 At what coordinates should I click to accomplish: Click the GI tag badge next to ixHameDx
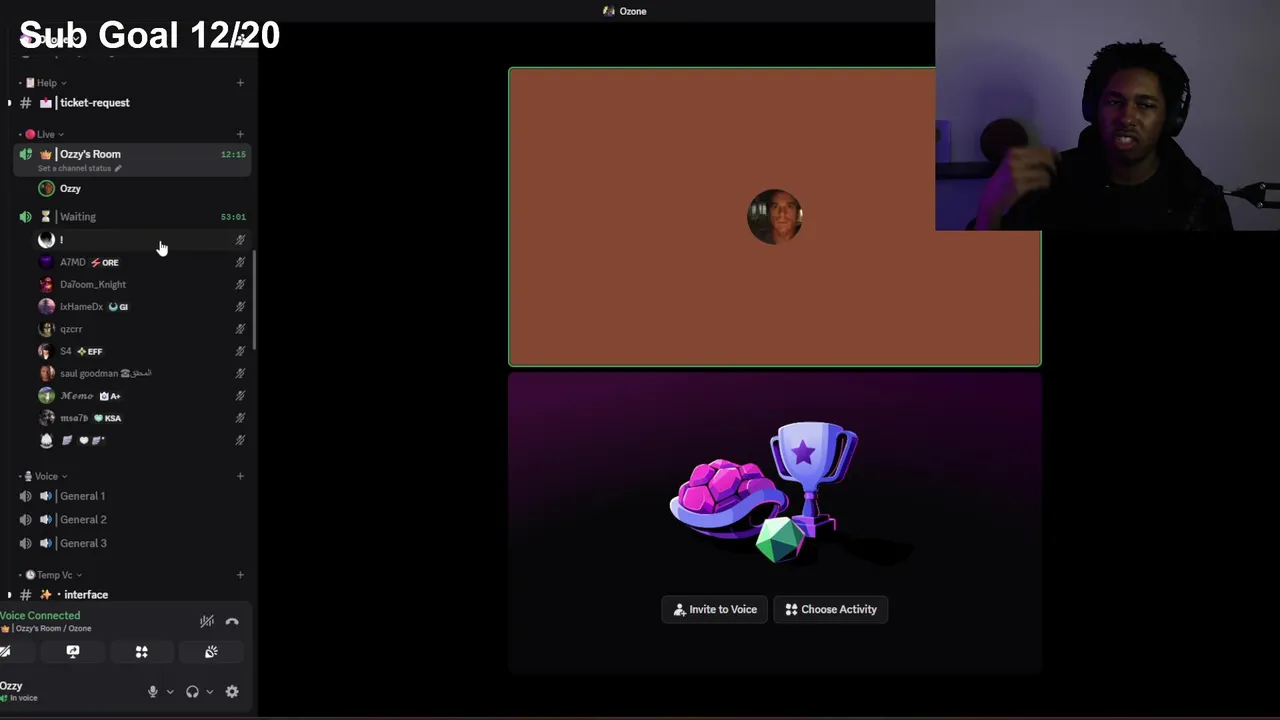pyautogui.click(x=118, y=307)
